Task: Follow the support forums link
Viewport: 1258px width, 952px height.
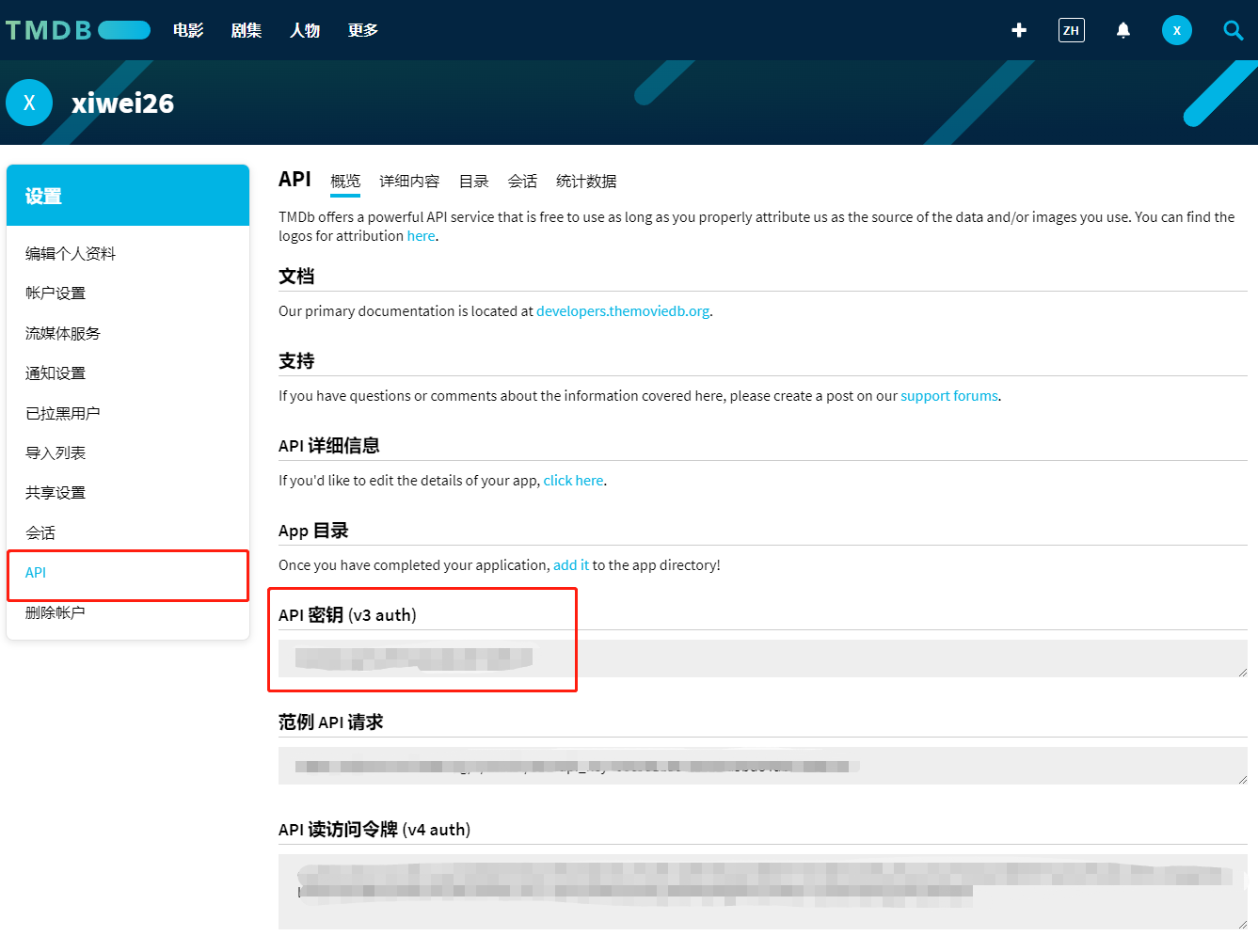Action: pyautogui.click(x=948, y=396)
